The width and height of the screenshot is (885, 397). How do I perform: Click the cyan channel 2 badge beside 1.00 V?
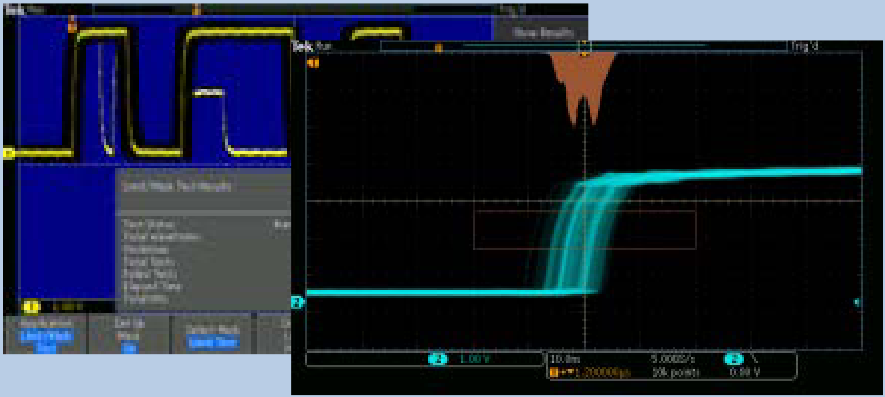coord(438,359)
